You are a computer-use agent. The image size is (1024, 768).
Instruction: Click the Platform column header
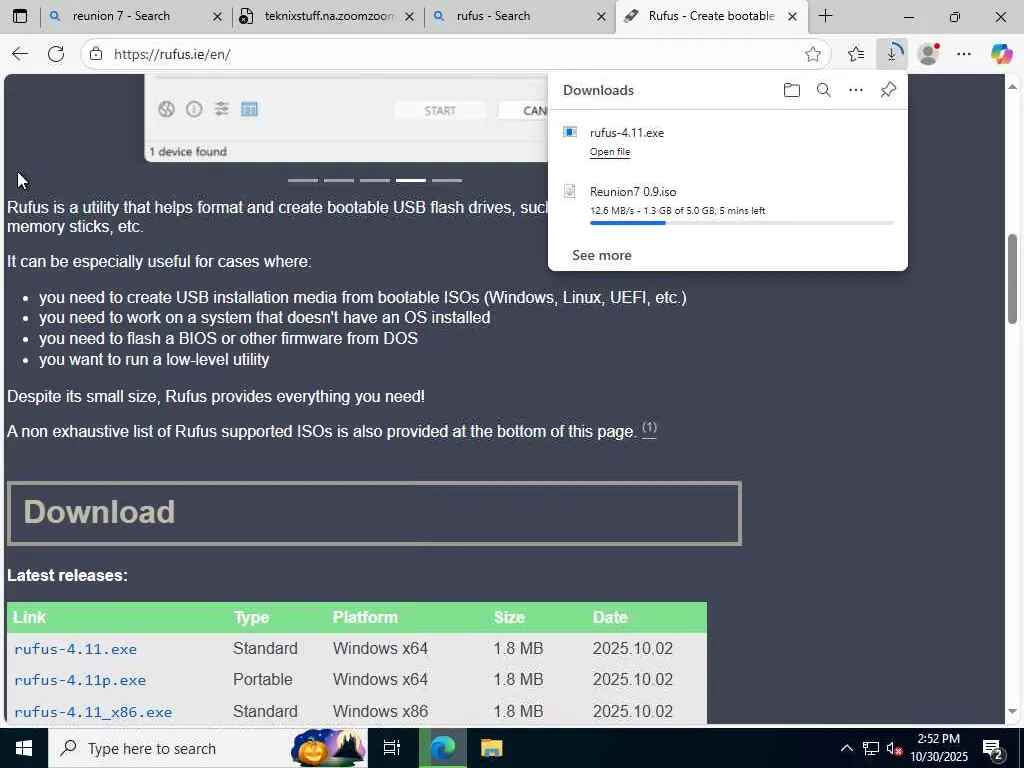[x=365, y=617]
